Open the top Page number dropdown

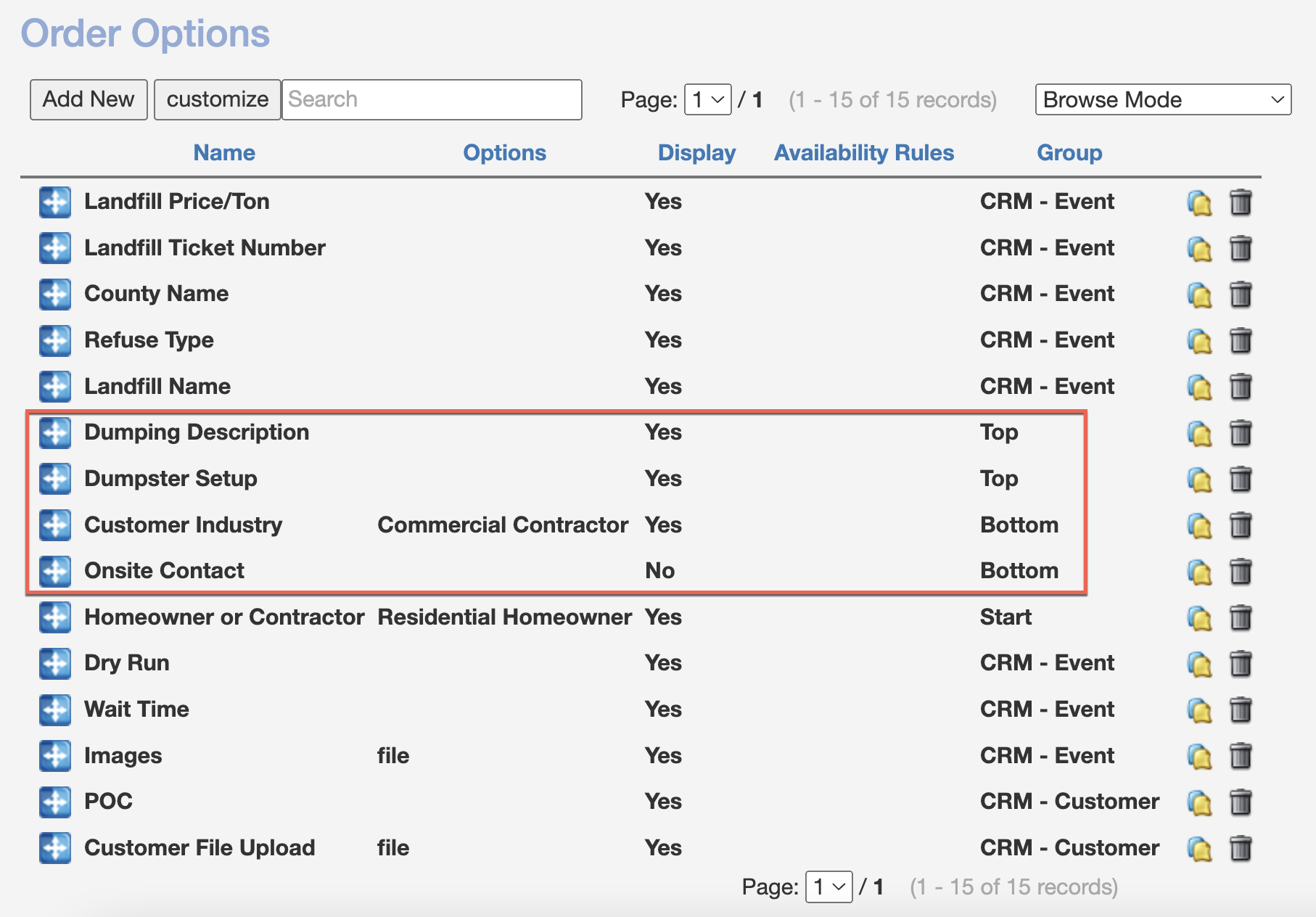[707, 99]
